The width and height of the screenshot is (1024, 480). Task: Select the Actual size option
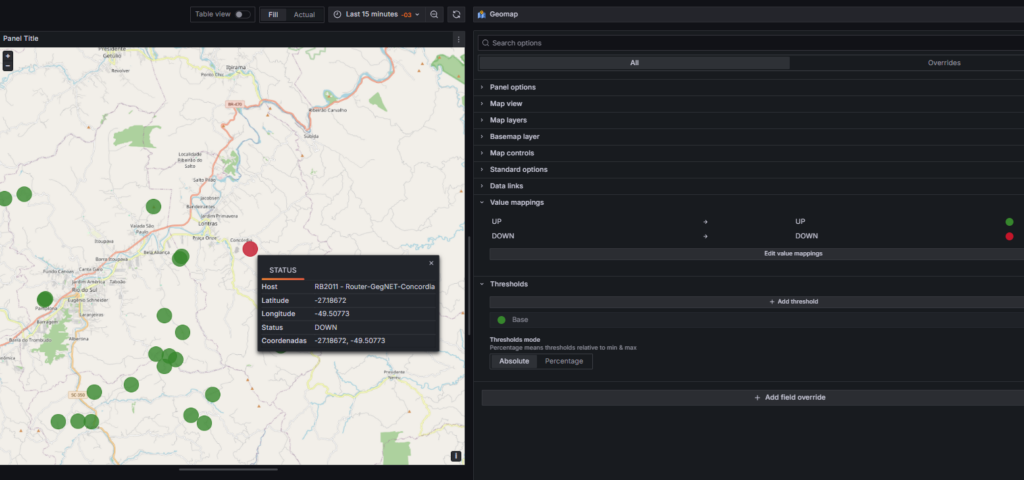click(x=304, y=15)
